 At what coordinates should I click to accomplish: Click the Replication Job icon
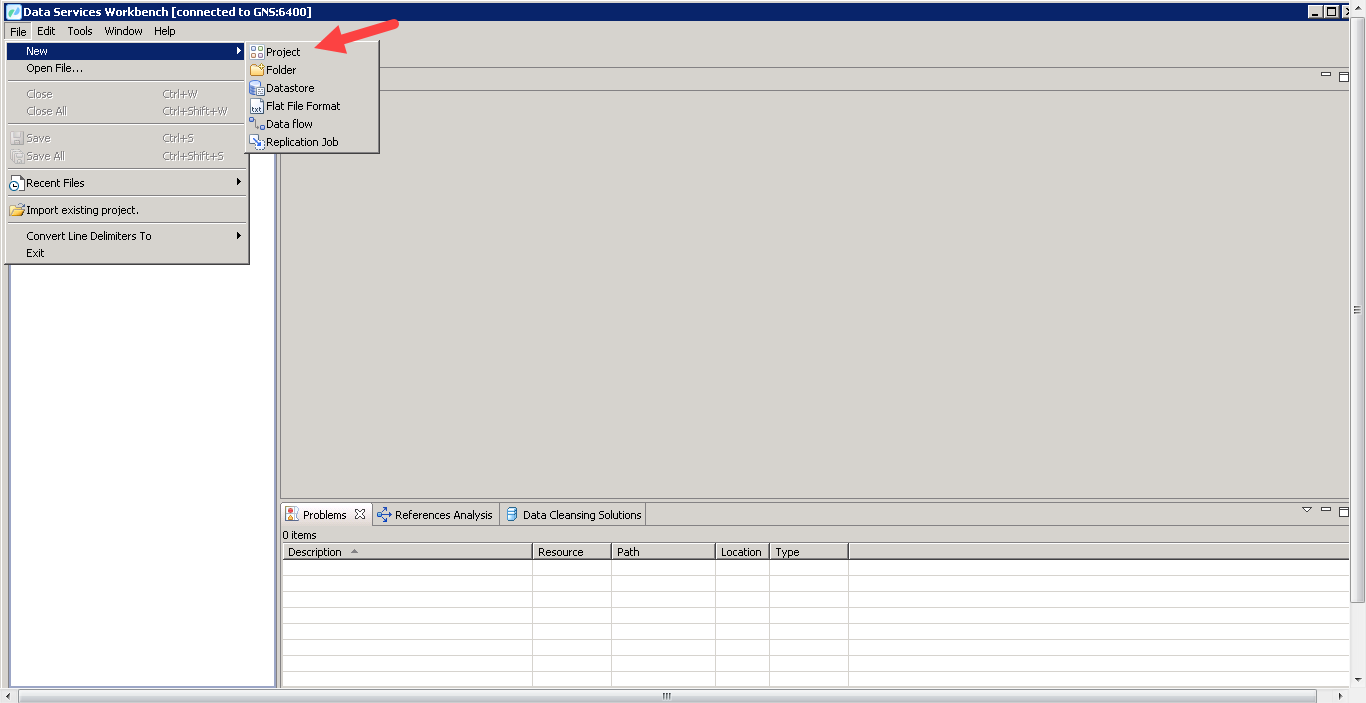(257, 142)
